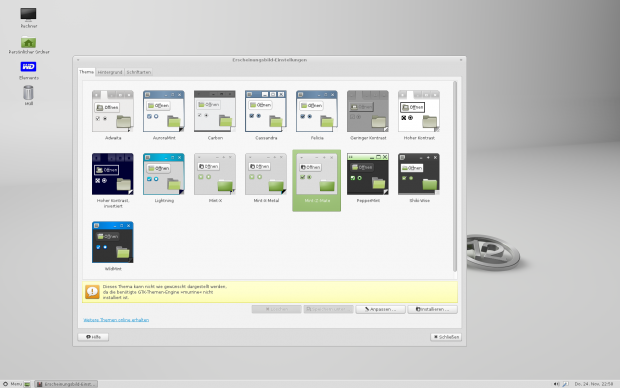This screenshot has height=388, width=620.
Task: Open help with the Hilfe button
Action: (93, 337)
